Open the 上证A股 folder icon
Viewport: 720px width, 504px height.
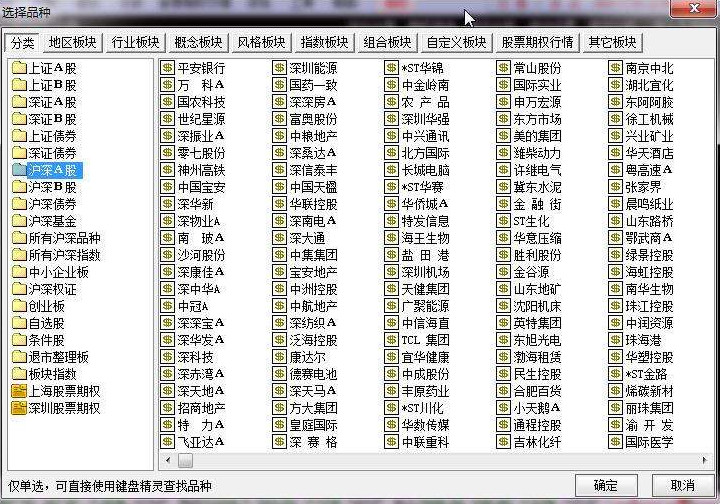[x=19, y=68]
